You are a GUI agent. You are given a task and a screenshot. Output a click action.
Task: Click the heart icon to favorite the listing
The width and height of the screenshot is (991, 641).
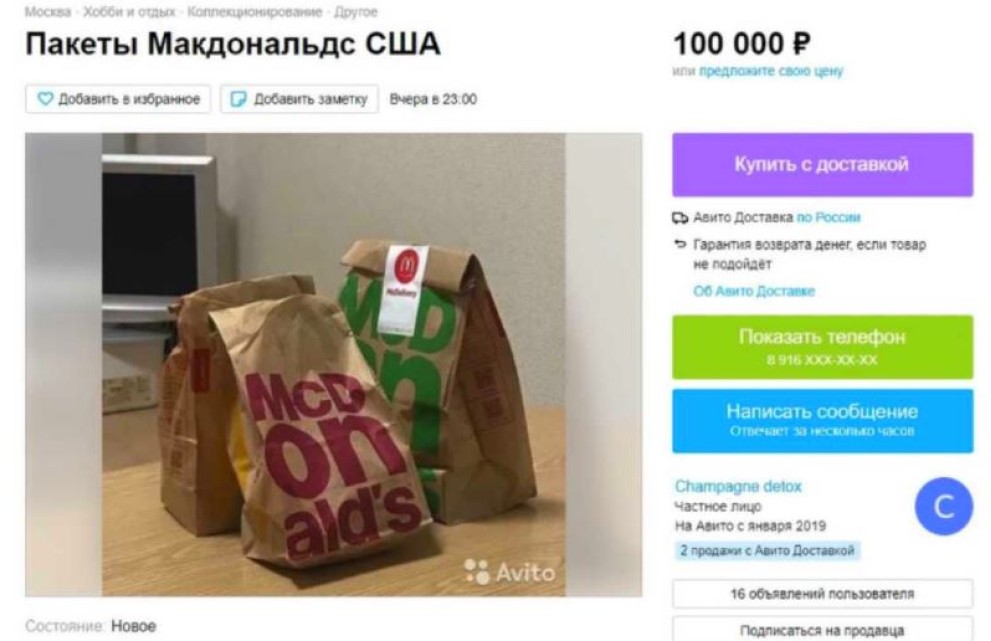point(45,99)
